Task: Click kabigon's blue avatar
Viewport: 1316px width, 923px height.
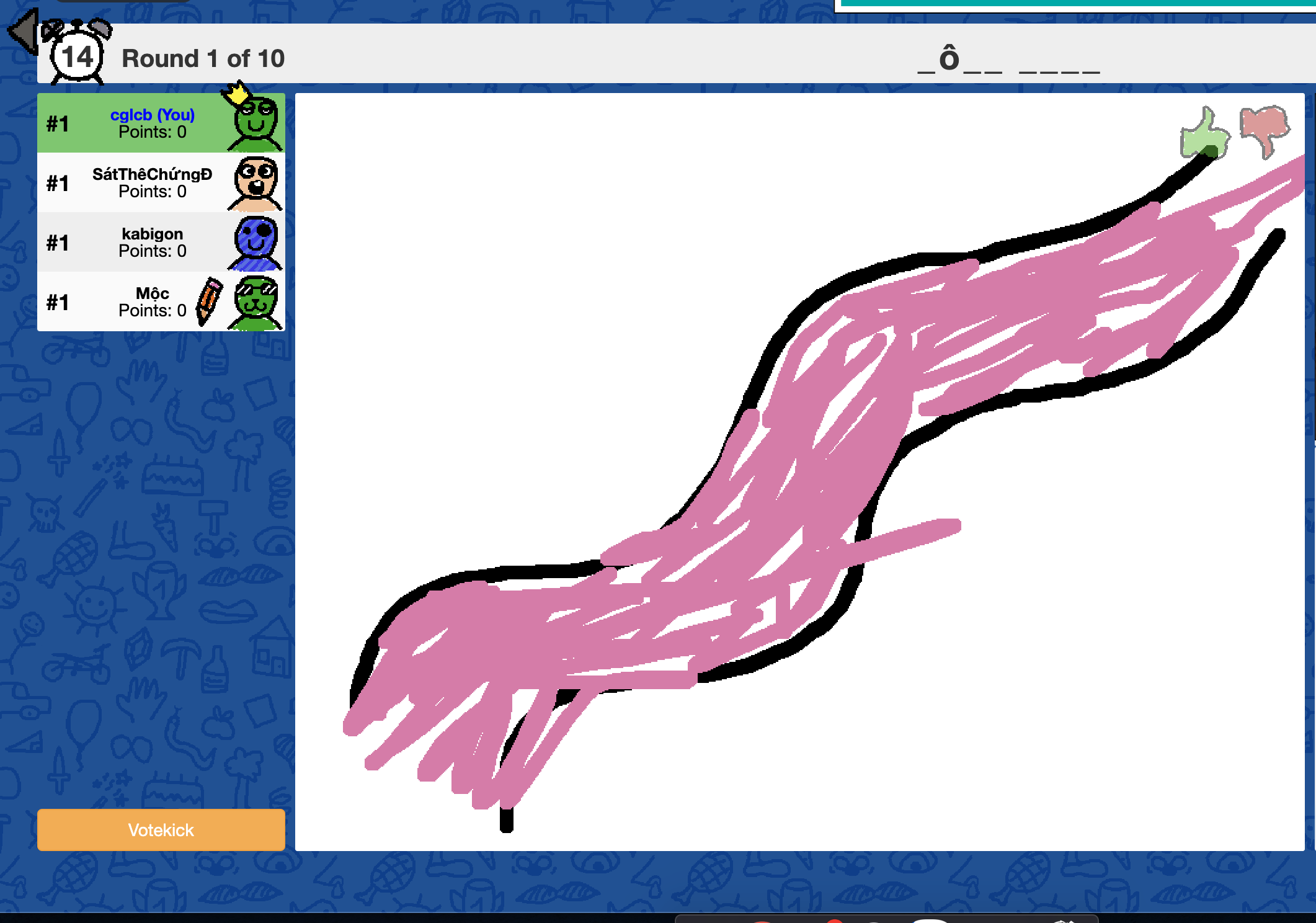Action: (x=256, y=243)
